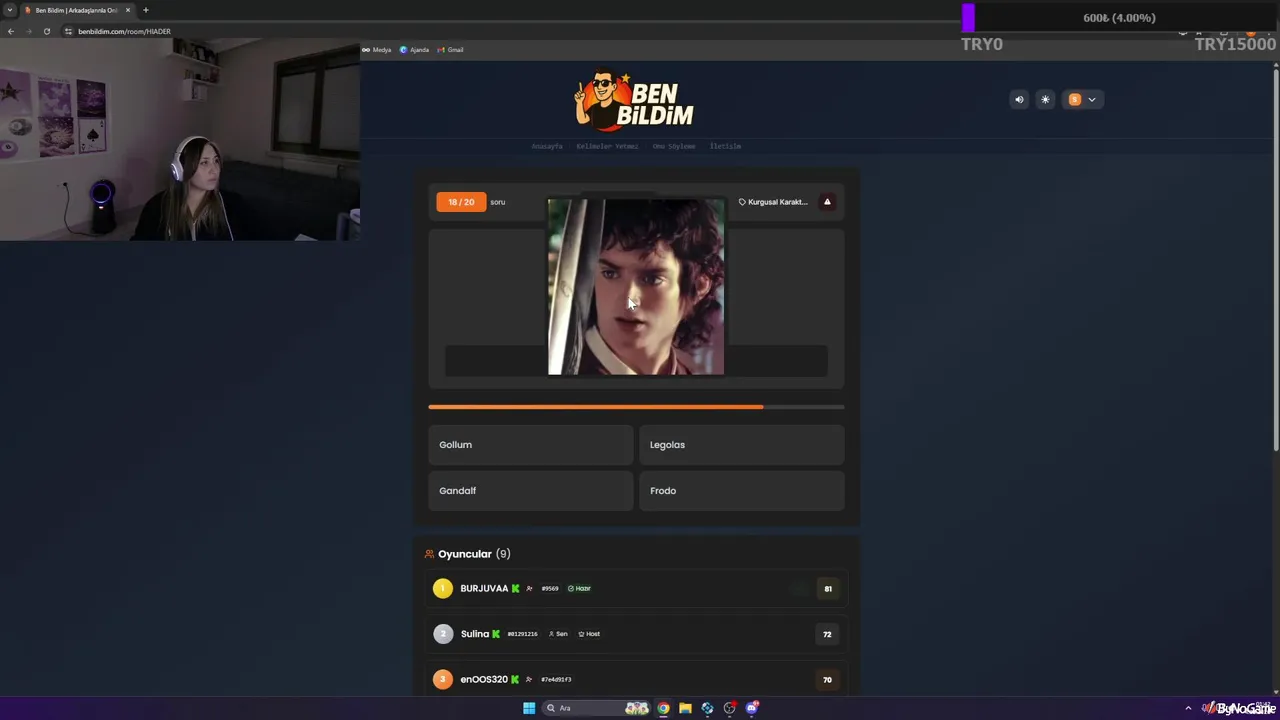
Task: Click the Ben Bildim logo
Action: coord(634,100)
